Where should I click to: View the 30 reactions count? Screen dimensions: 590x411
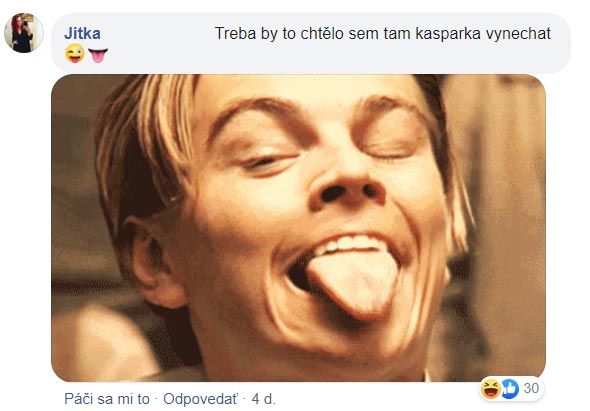[531, 388]
